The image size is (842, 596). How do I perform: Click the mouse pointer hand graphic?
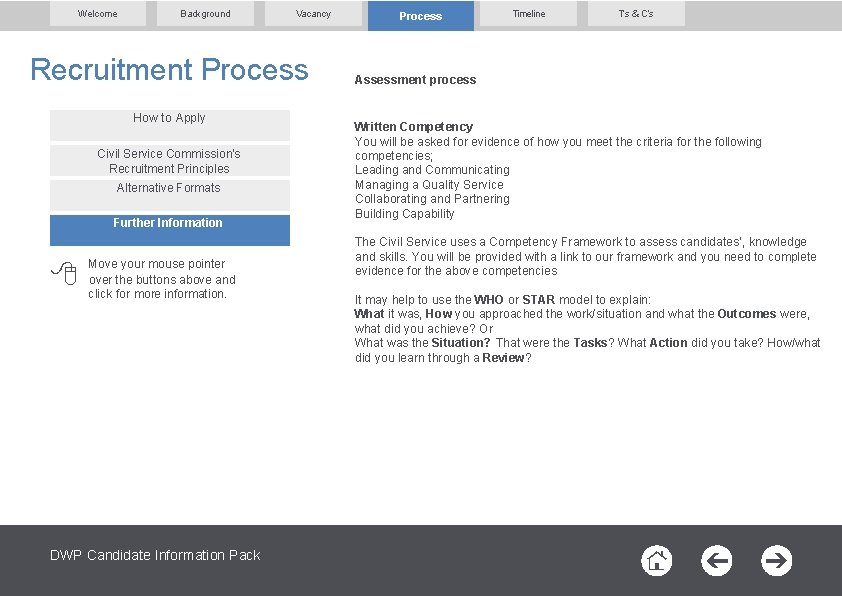coord(63,270)
